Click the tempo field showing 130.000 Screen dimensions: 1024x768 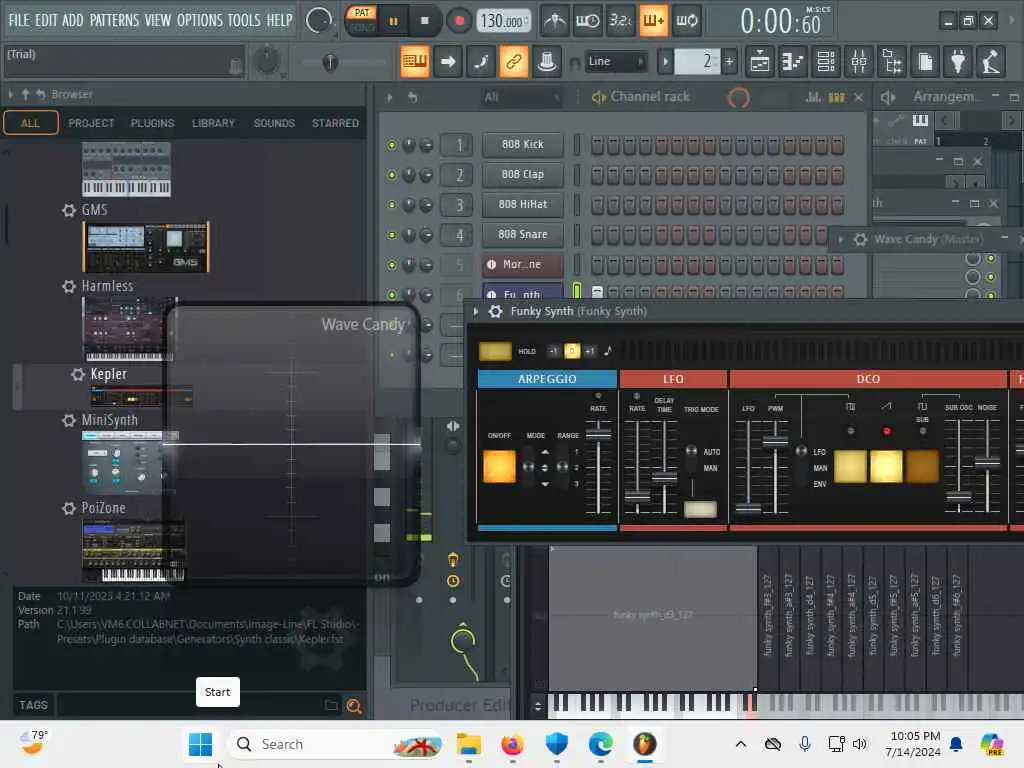[x=502, y=22]
